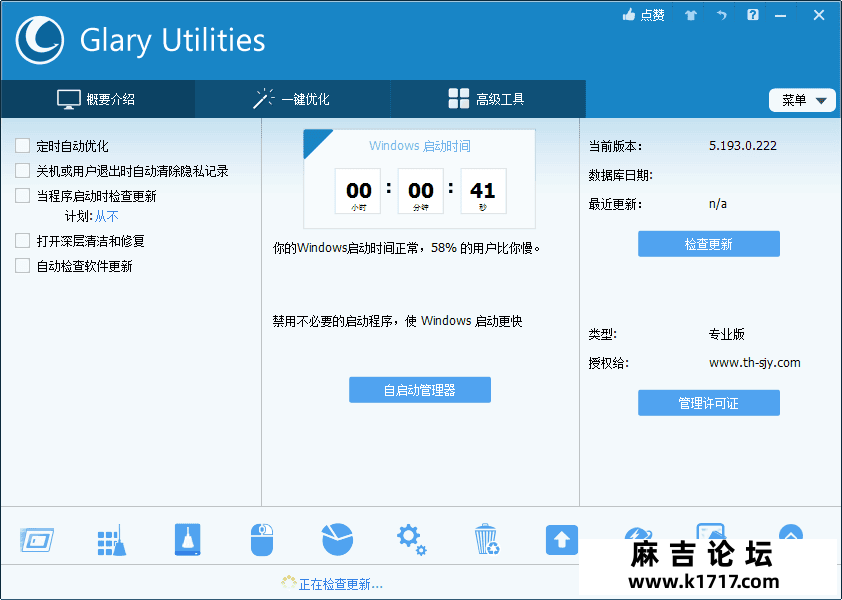Tick the 关机或用户退出时自动清除隐私记录 checkbox
This screenshot has width=842, height=600.
(23, 171)
